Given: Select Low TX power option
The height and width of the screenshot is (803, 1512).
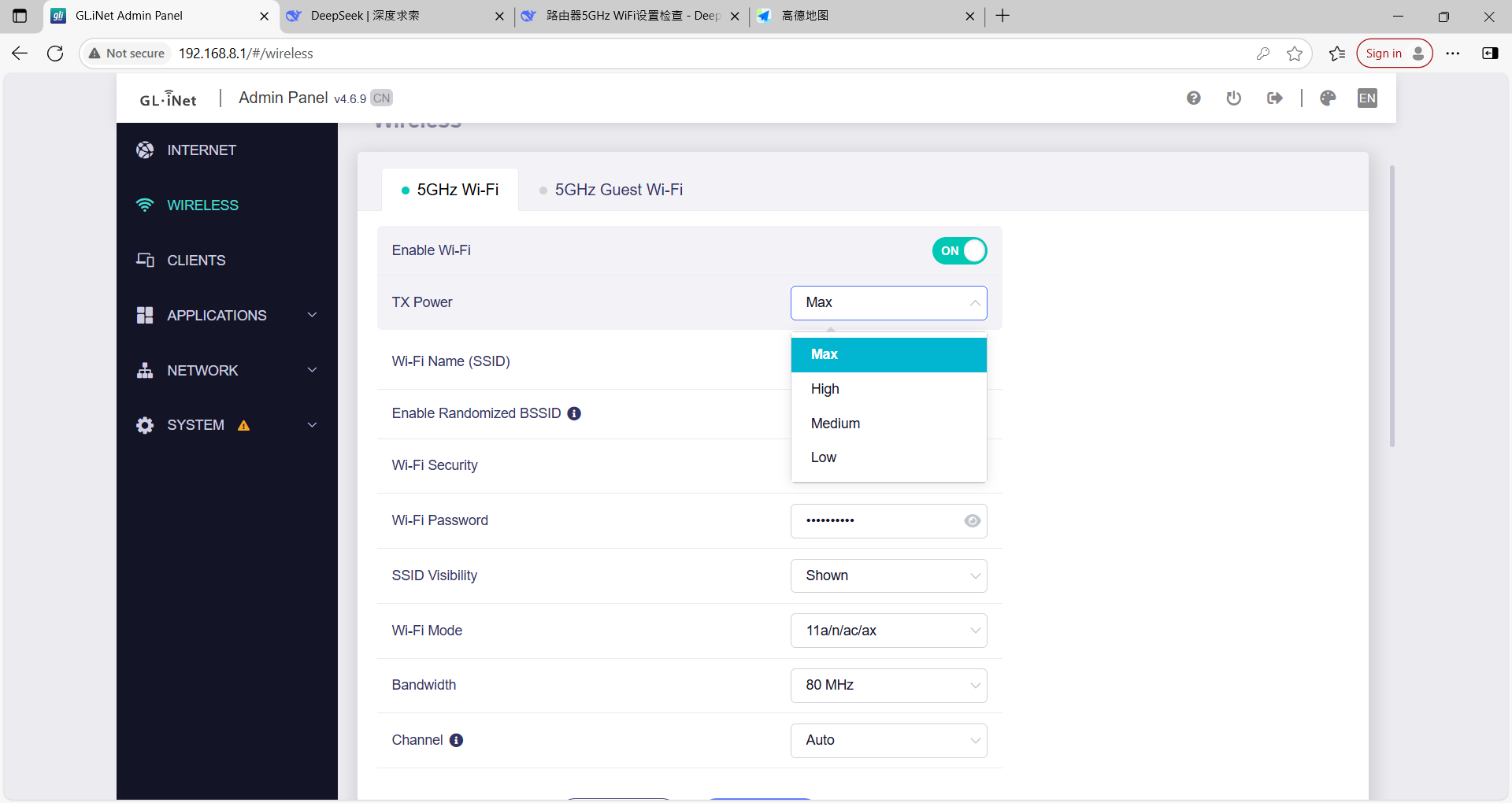Looking at the screenshot, I should coord(888,457).
